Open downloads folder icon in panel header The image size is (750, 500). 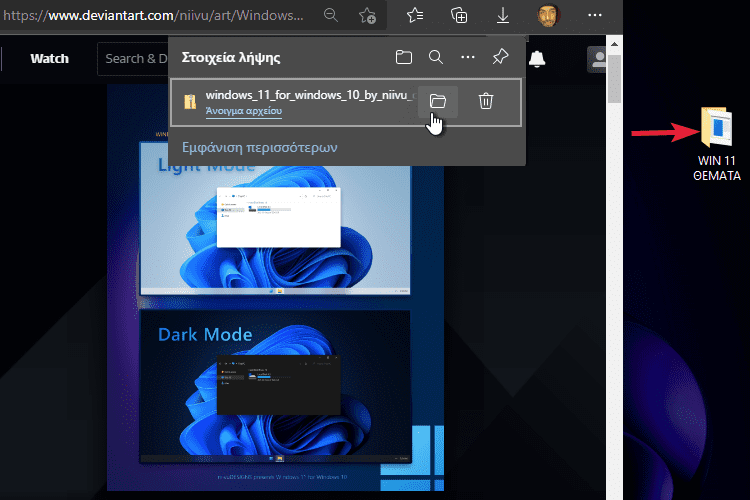tap(404, 57)
